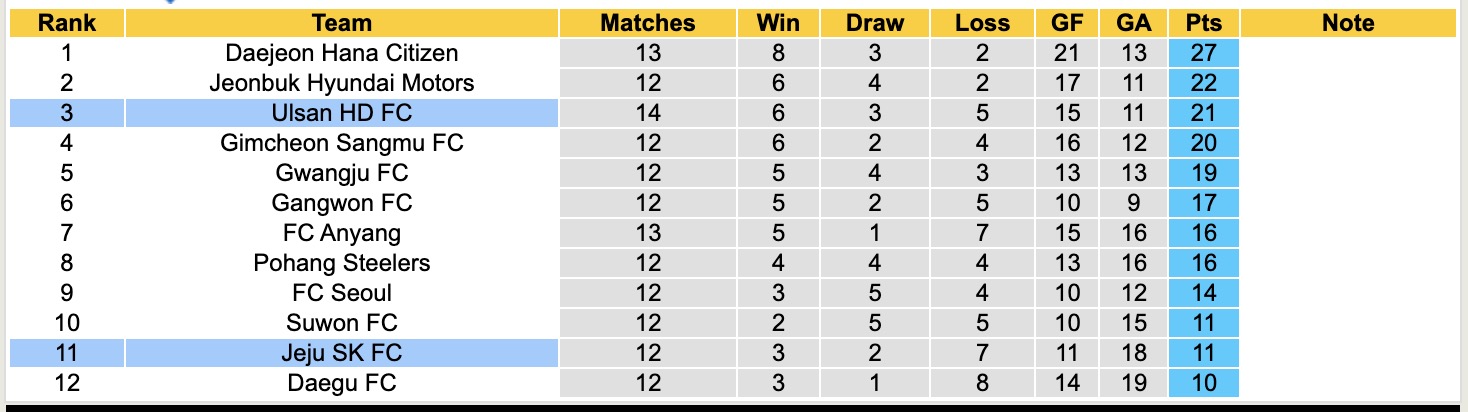The height and width of the screenshot is (412, 1468).
Task: Select the highlighted Jeju SK FC team
Action: click(342, 353)
